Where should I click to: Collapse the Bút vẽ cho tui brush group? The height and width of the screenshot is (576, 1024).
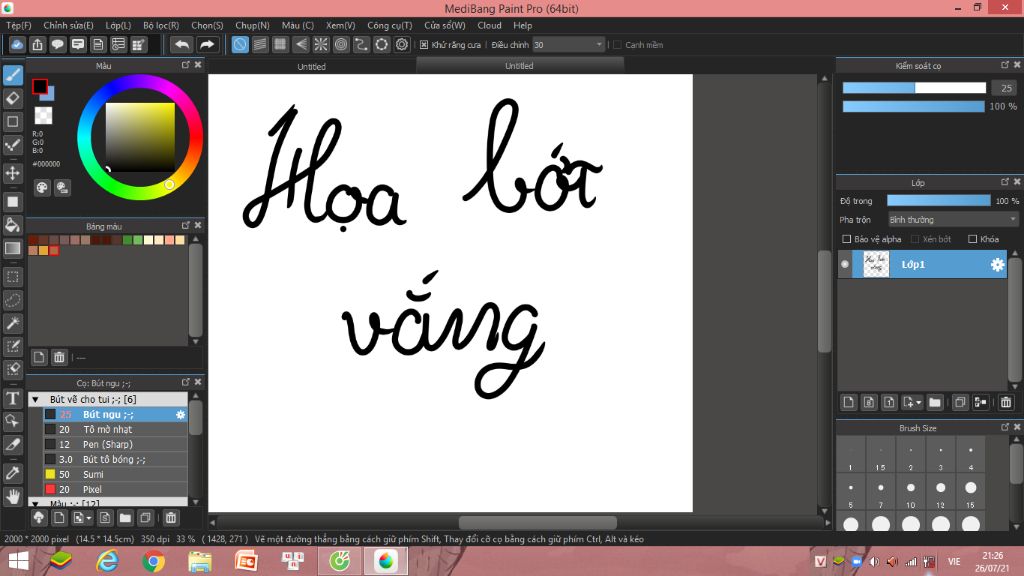(36, 399)
